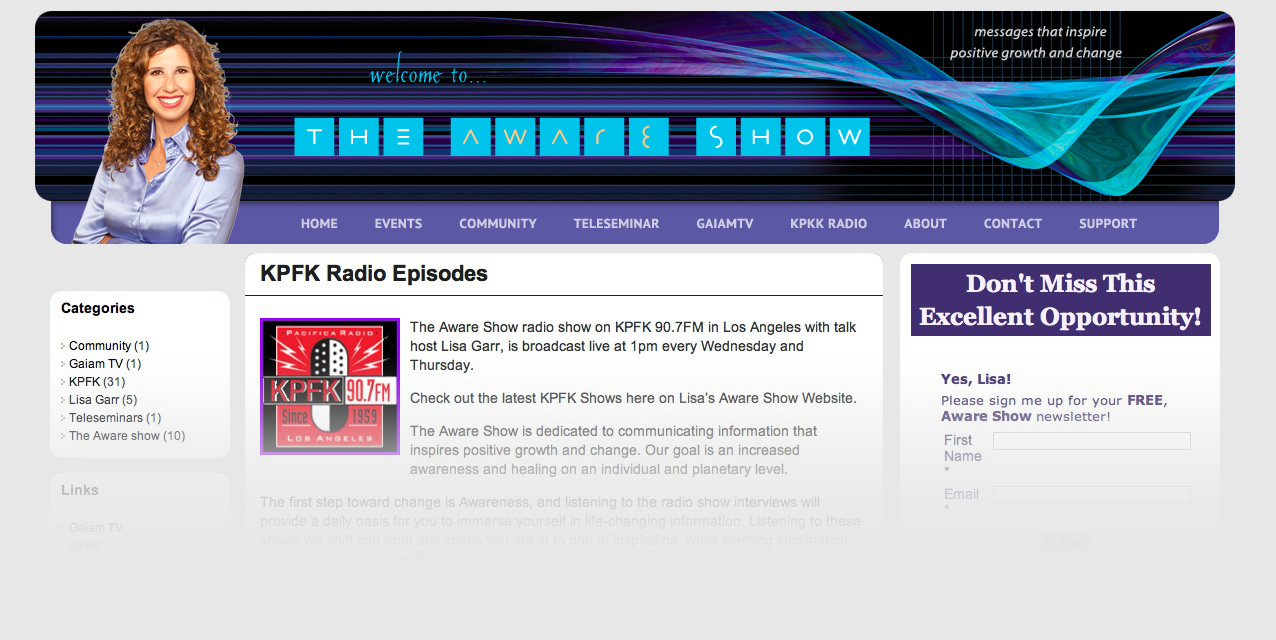Open the Lisa Garr category link
Viewport: 1276px width, 640px height.
[94, 400]
